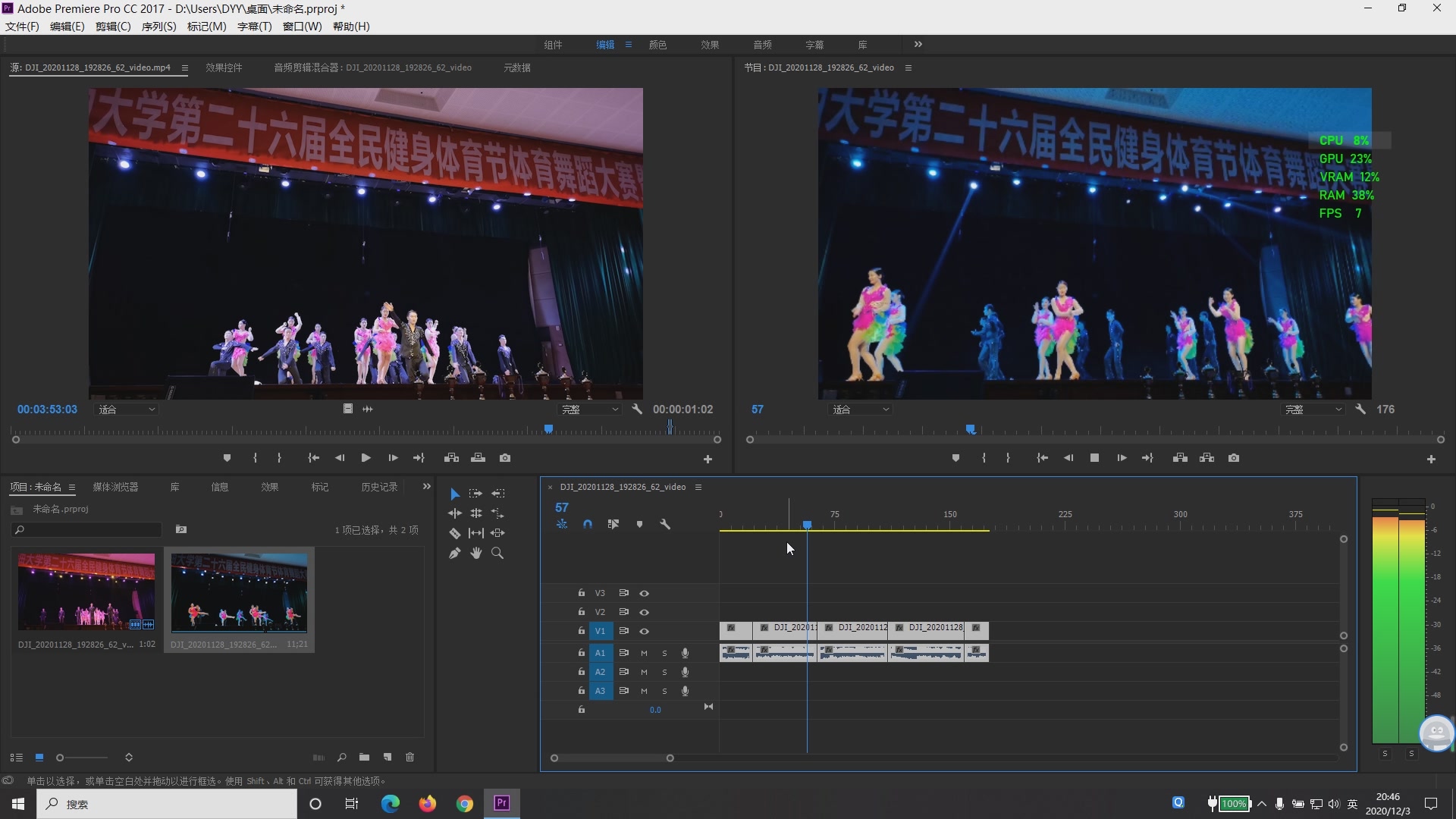Click the New Bin folder icon

pos(365,757)
